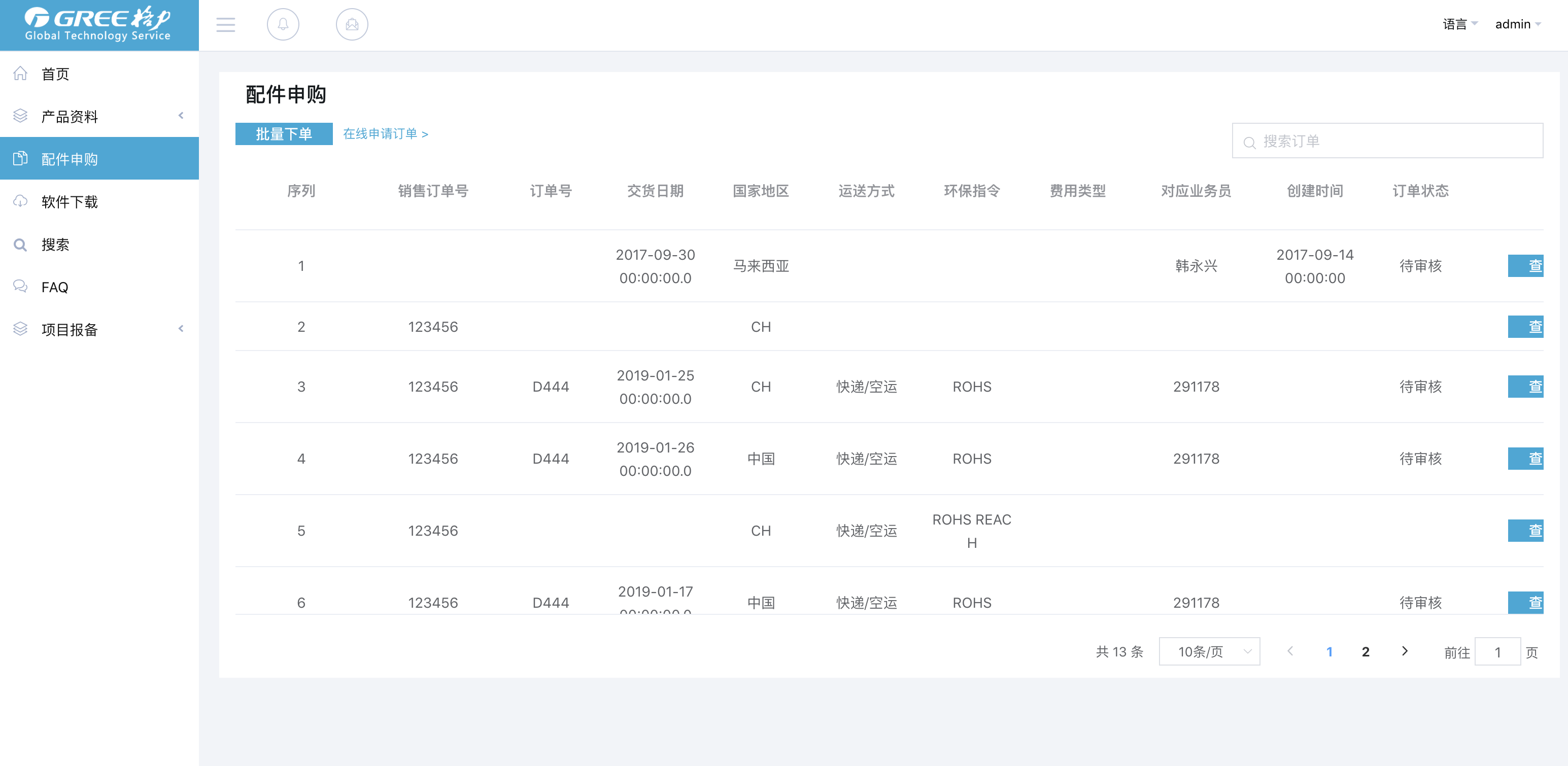Expand the 产品资料 submenu arrow
Viewport: 1568px width, 766px height.
[181, 116]
